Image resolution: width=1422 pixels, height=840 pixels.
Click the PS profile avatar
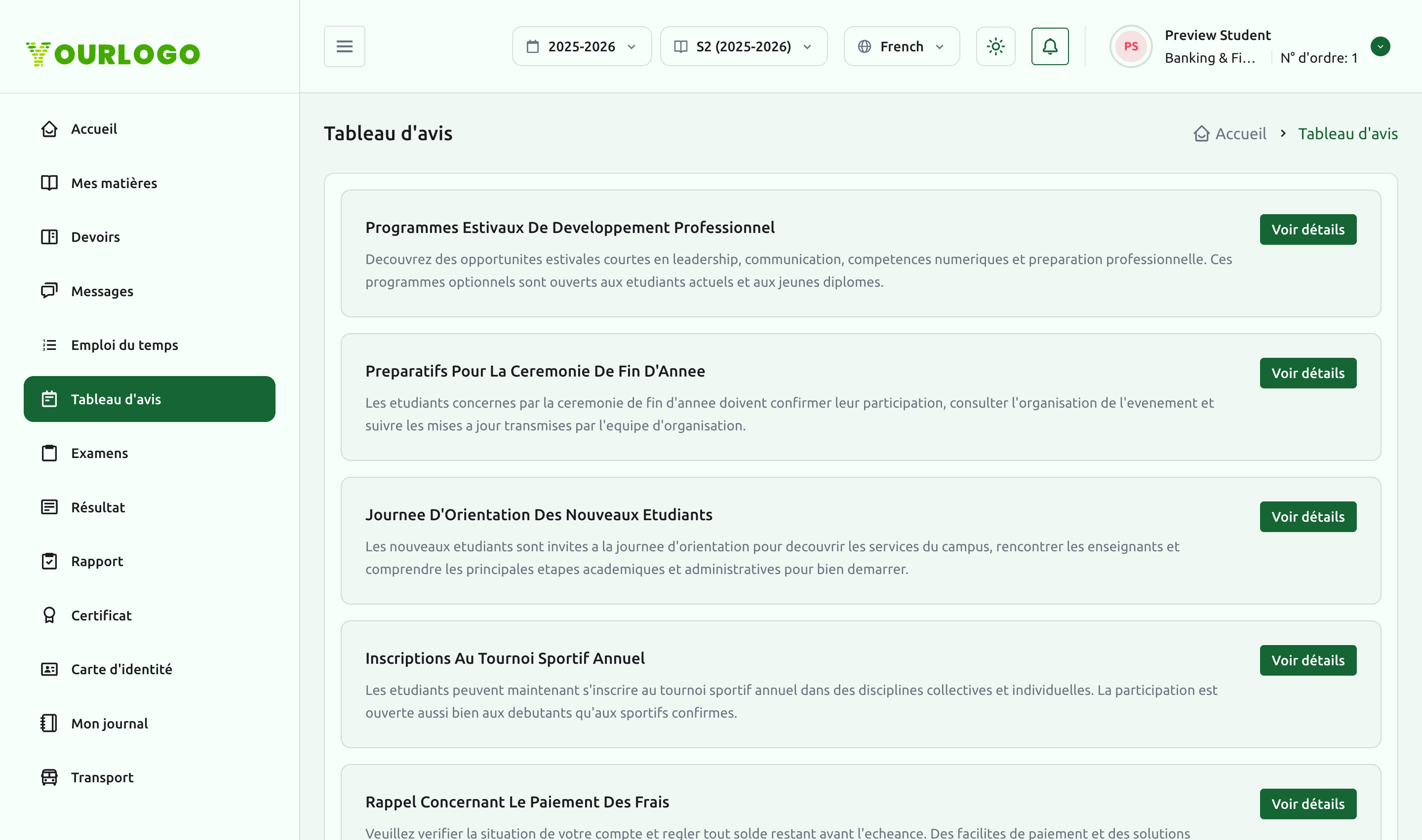[x=1131, y=46]
